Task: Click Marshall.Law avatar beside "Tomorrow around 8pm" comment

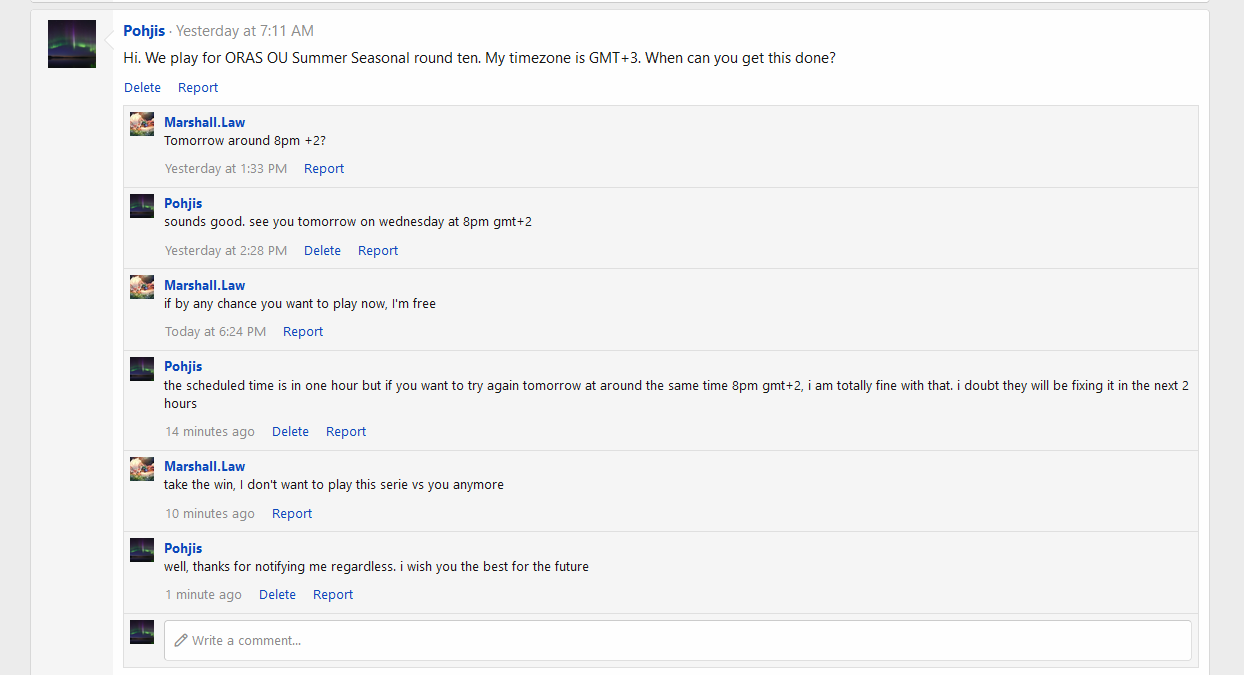Action: (142, 124)
